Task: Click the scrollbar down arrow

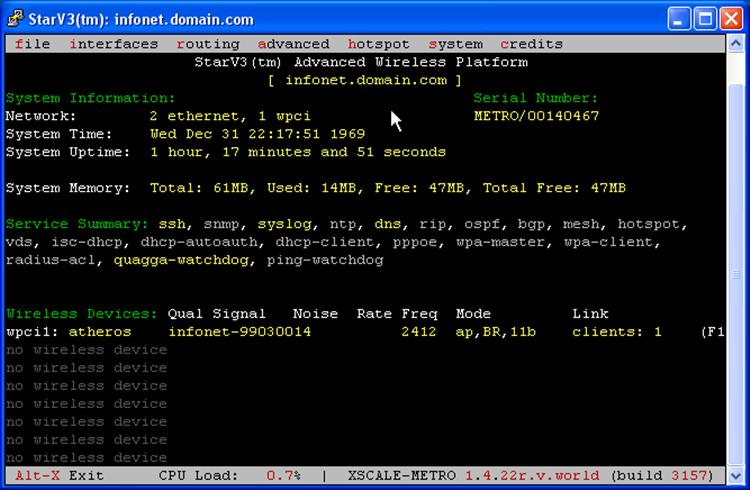Action: pyautogui.click(x=736, y=476)
